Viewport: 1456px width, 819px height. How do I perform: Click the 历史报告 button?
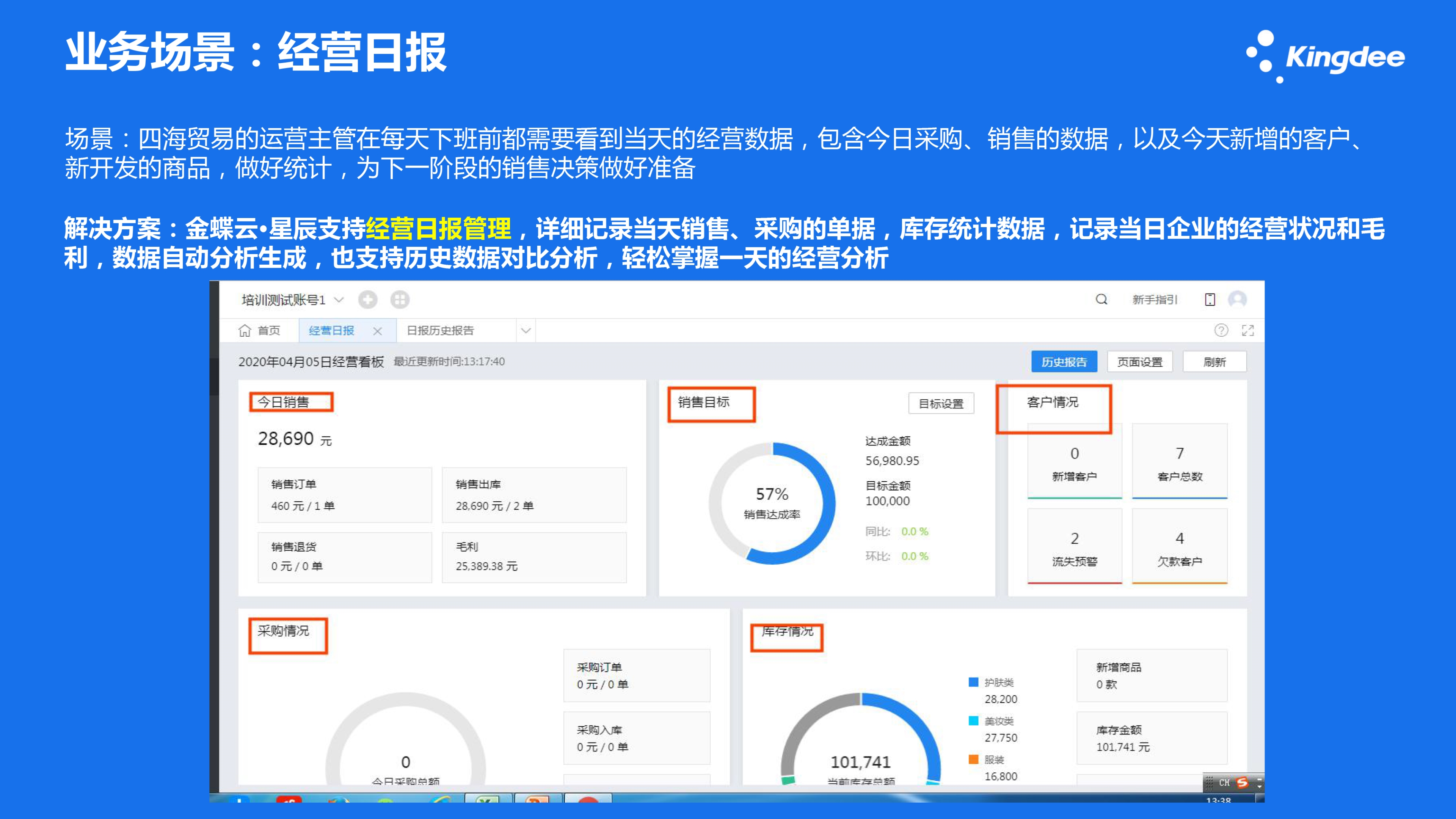tap(1064, 362)
